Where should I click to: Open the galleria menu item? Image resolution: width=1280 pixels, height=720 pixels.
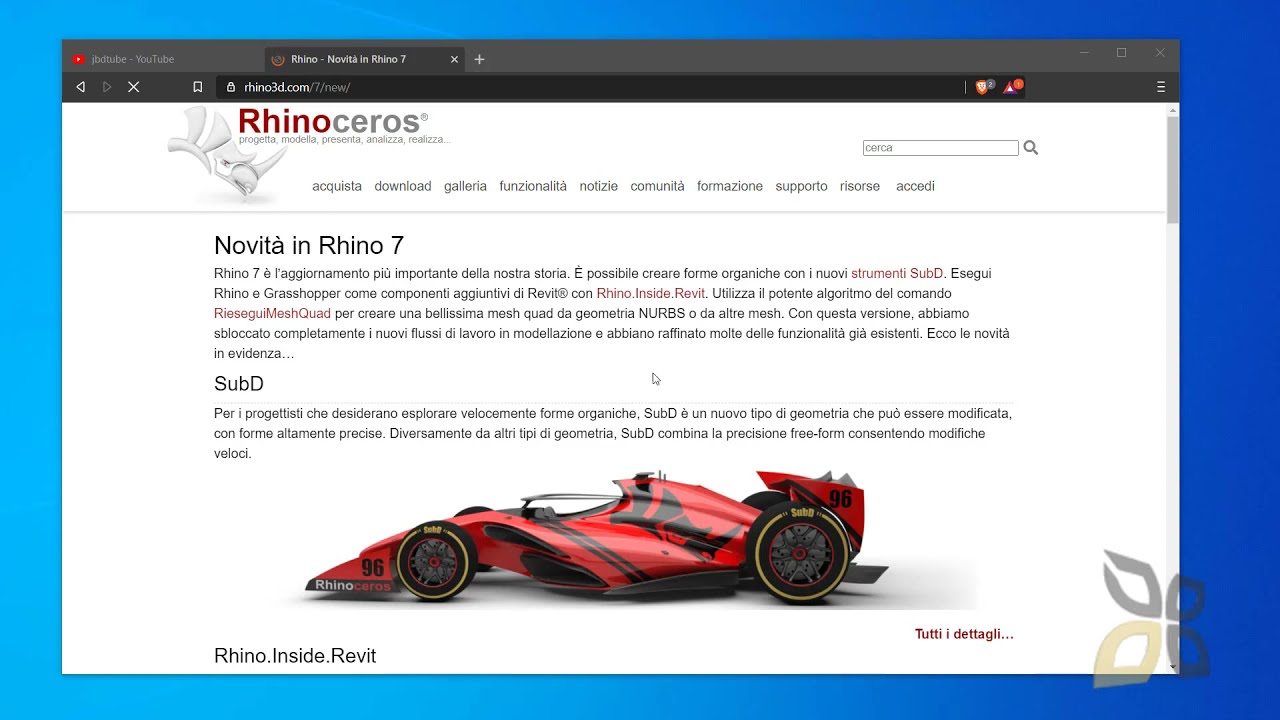[x=465, y=186]
